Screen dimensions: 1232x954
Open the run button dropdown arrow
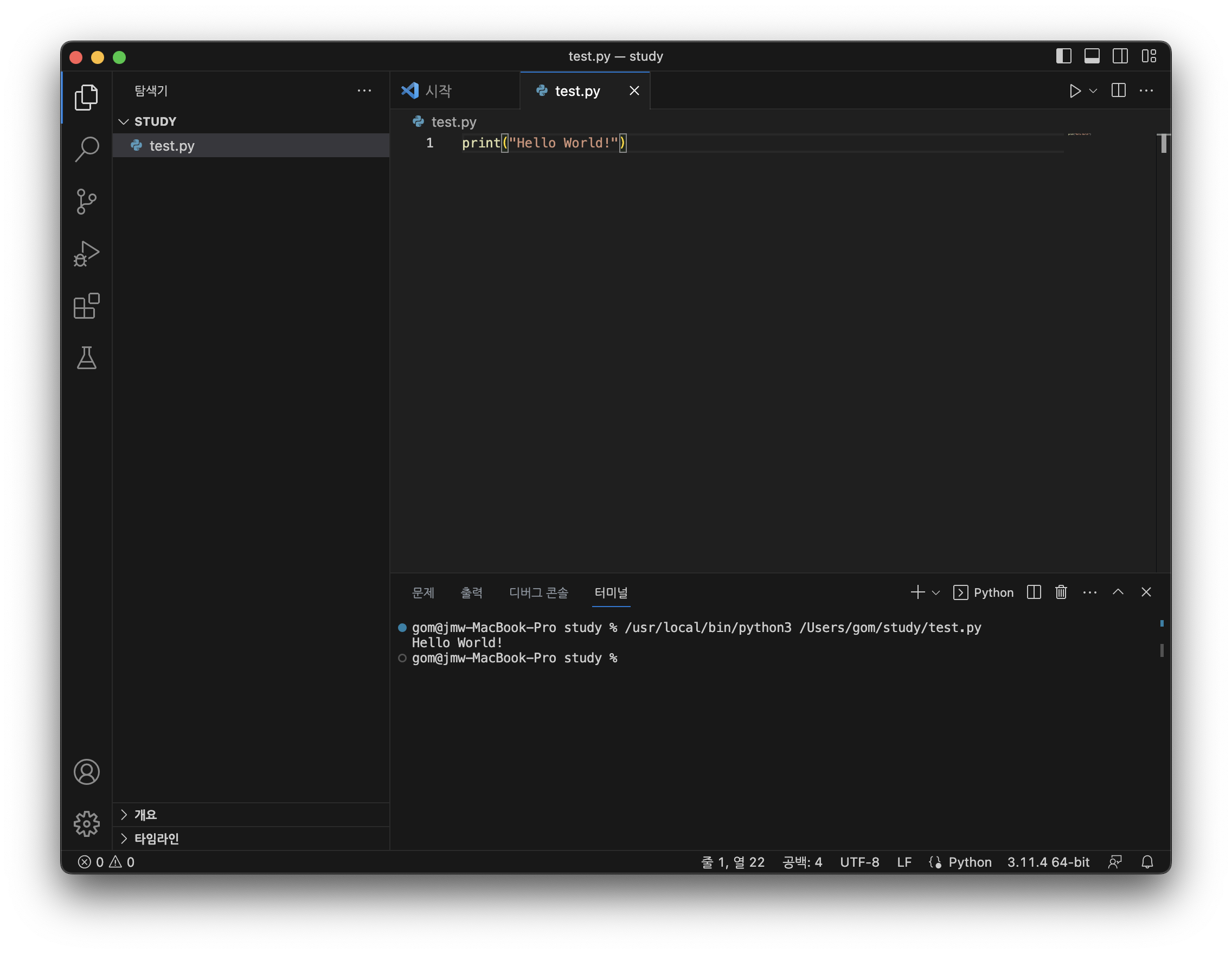tap(1093, 91)
